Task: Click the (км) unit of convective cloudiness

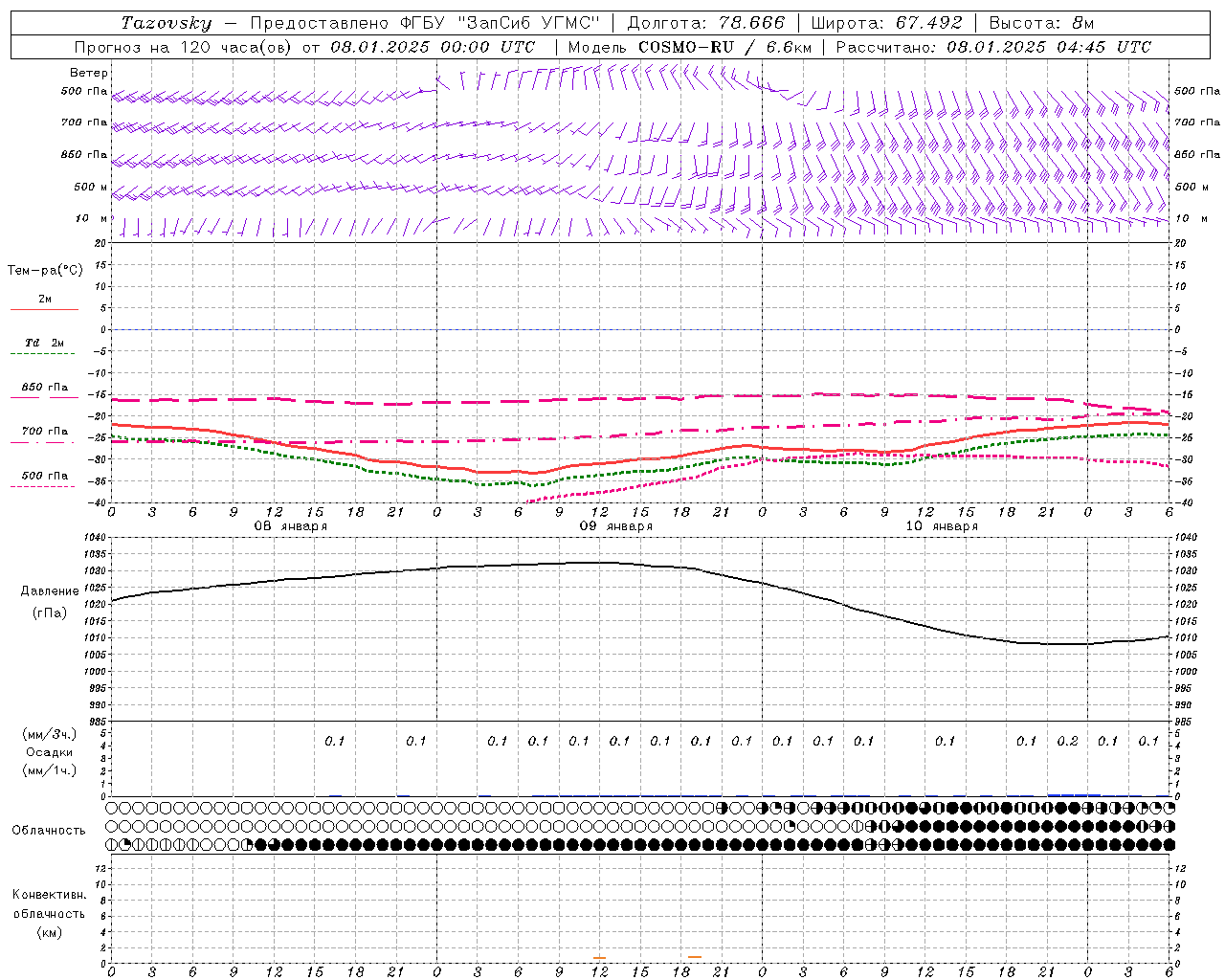Action: 49,932
